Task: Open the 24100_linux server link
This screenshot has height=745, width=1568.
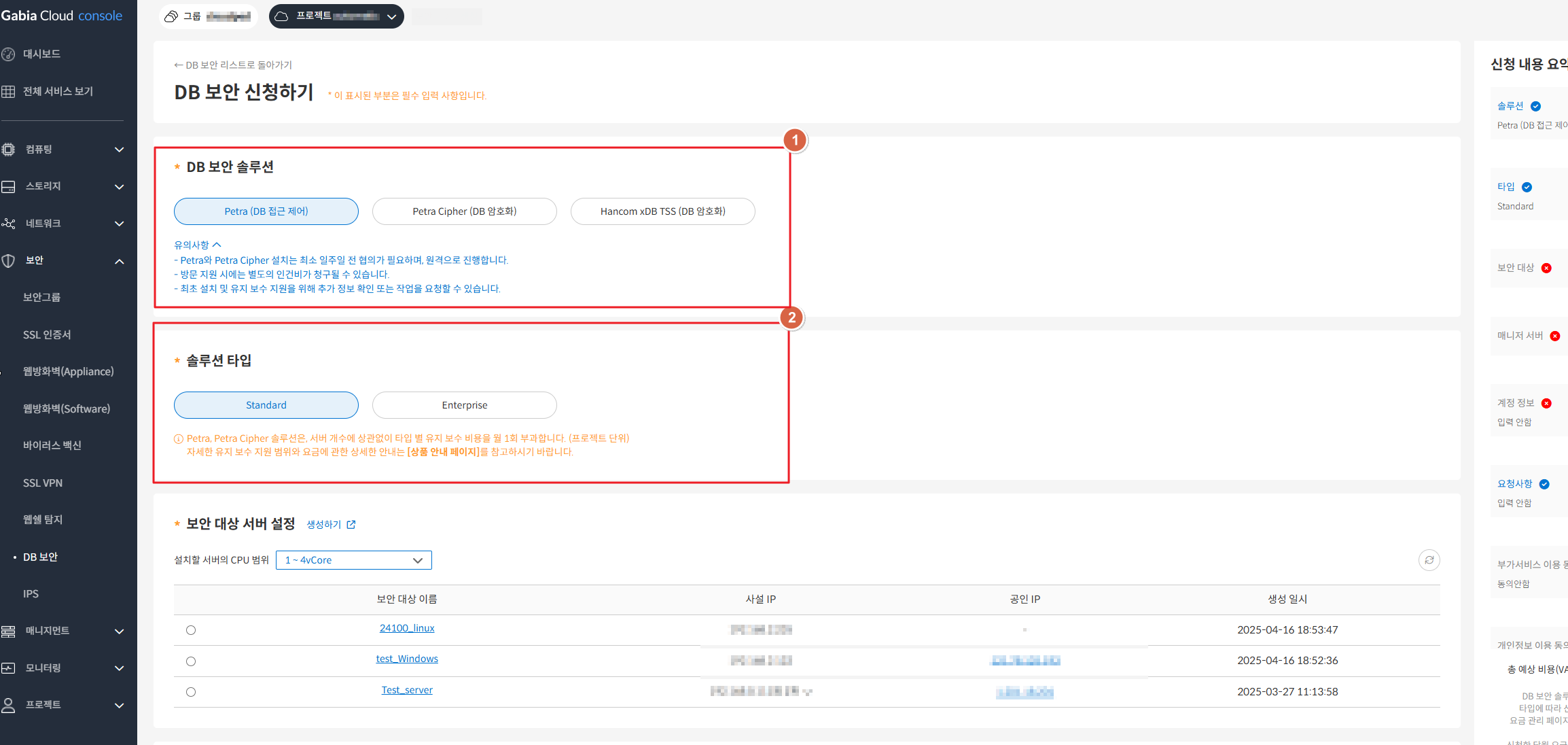Action: [x=407, y=628]
